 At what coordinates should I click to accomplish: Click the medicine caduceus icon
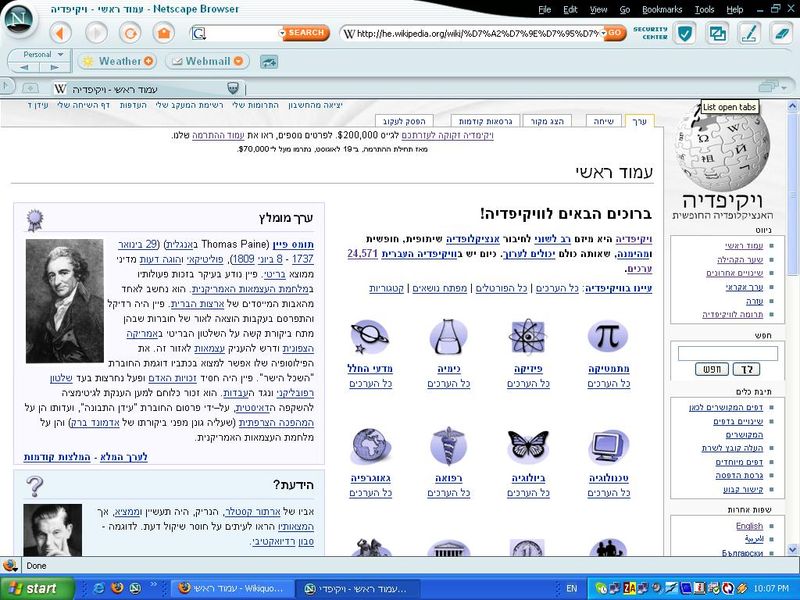tap(448, 446)
